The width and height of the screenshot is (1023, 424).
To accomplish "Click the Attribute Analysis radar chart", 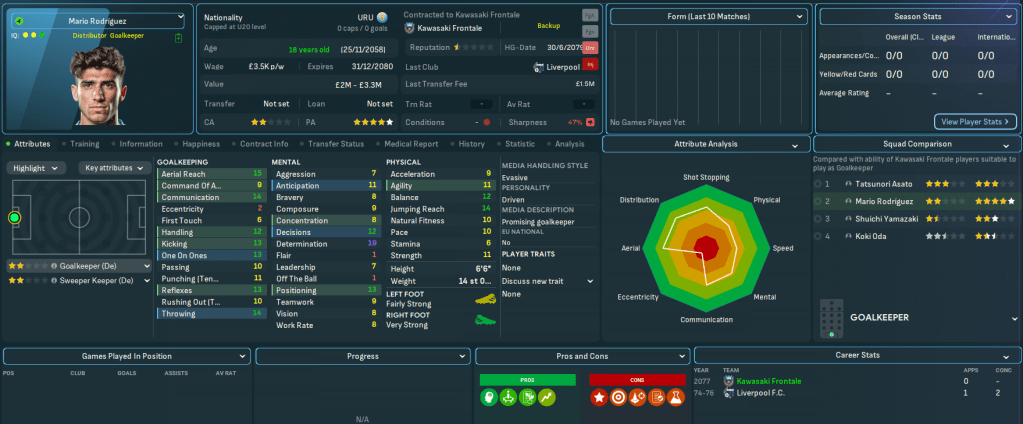I will 706,245.
